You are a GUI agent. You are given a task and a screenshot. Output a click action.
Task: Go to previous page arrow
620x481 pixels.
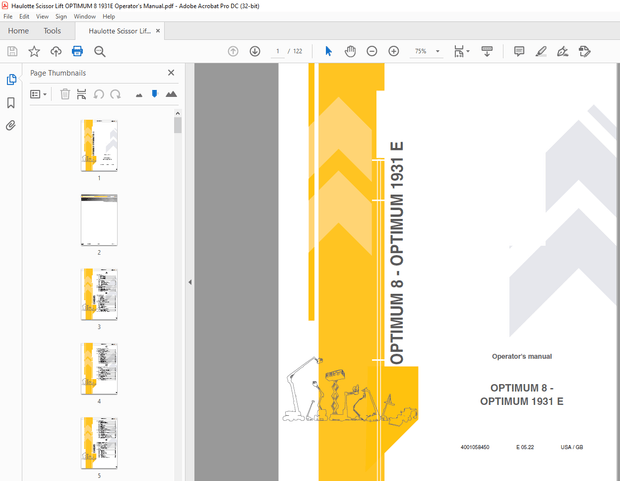[233, 51]
